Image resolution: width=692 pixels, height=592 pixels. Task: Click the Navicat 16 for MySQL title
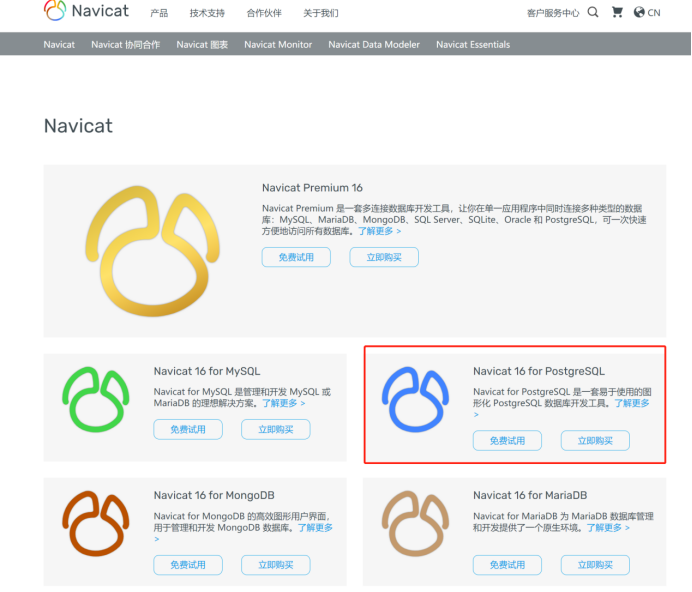tap(207, 371)
